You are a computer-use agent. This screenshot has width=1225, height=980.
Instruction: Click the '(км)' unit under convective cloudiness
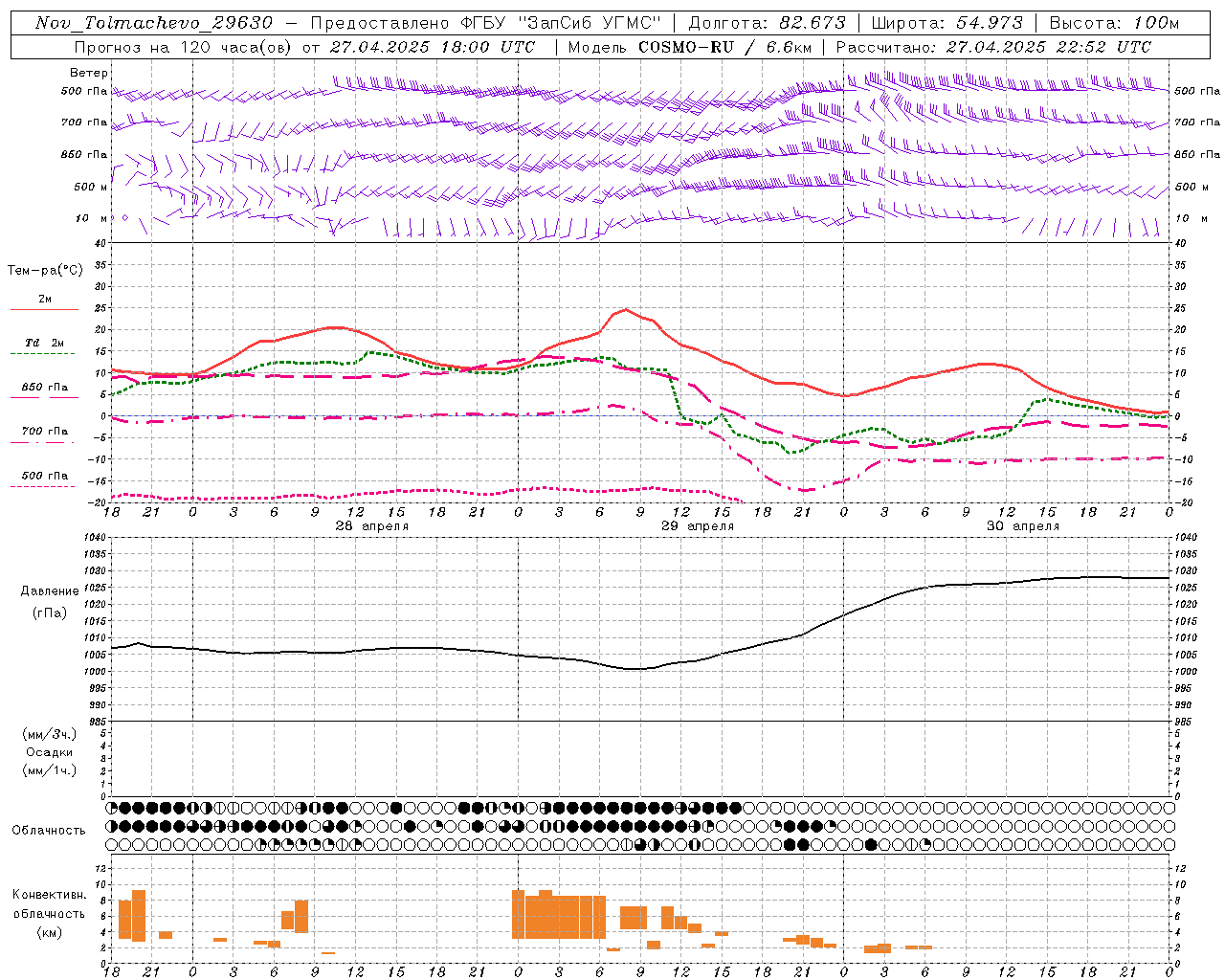tap(50, 932)
